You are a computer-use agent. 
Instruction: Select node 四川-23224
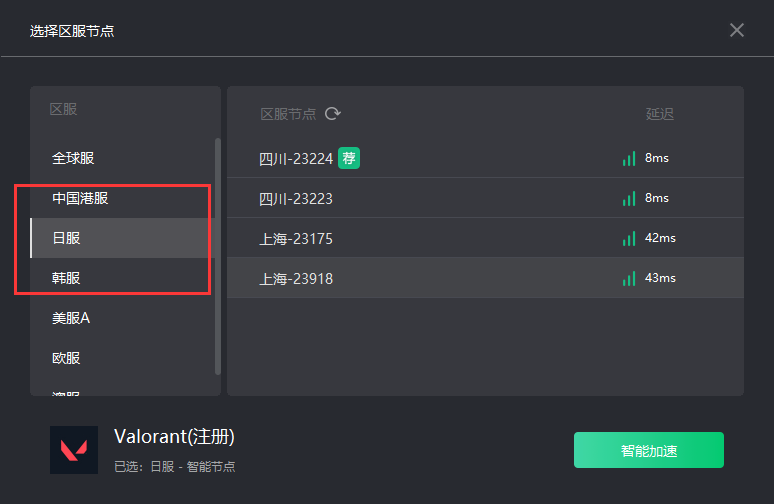click(x=295, y=158)
